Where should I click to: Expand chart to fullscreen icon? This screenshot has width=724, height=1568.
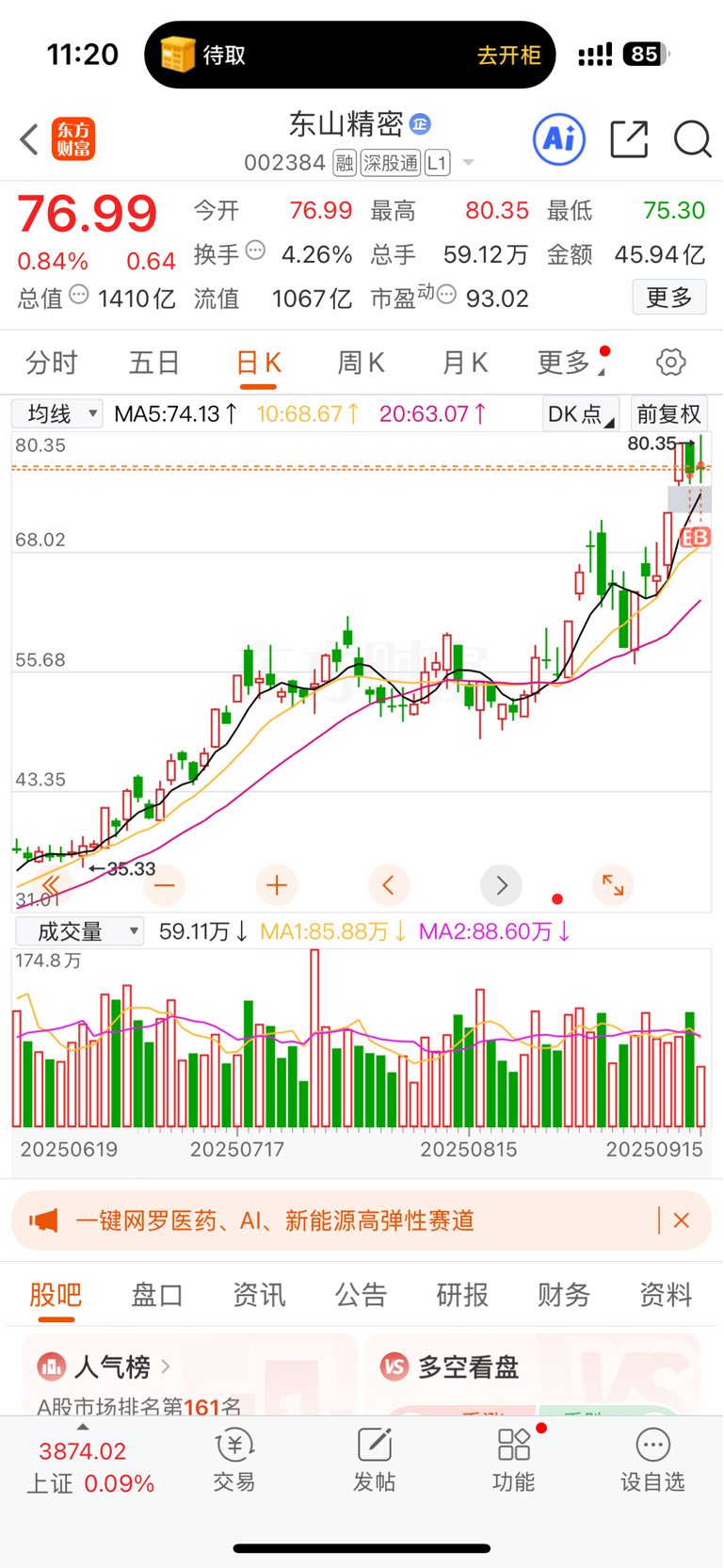[613, 885]
